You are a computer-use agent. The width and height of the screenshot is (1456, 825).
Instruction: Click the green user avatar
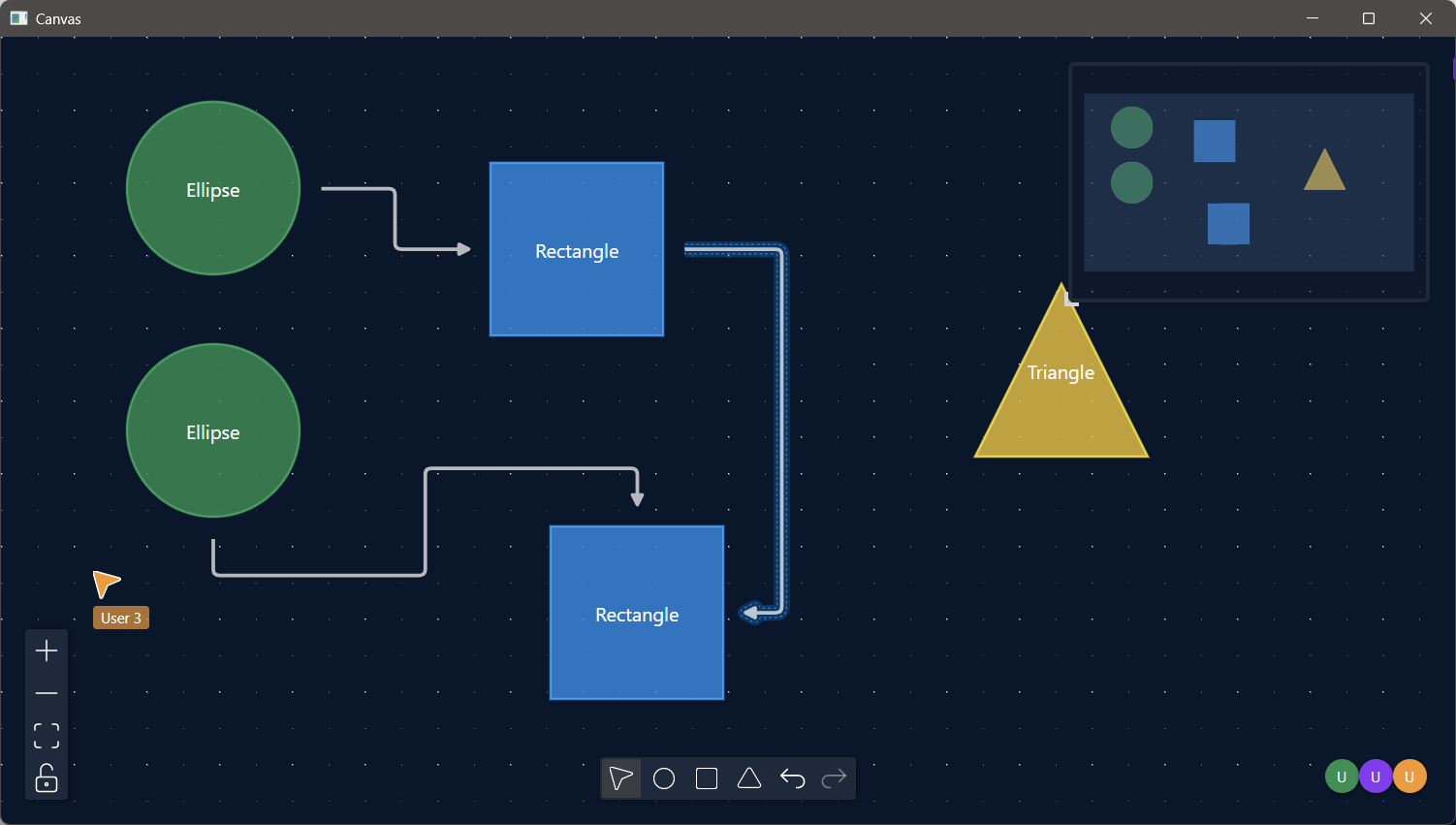(x=1342, y=777)
